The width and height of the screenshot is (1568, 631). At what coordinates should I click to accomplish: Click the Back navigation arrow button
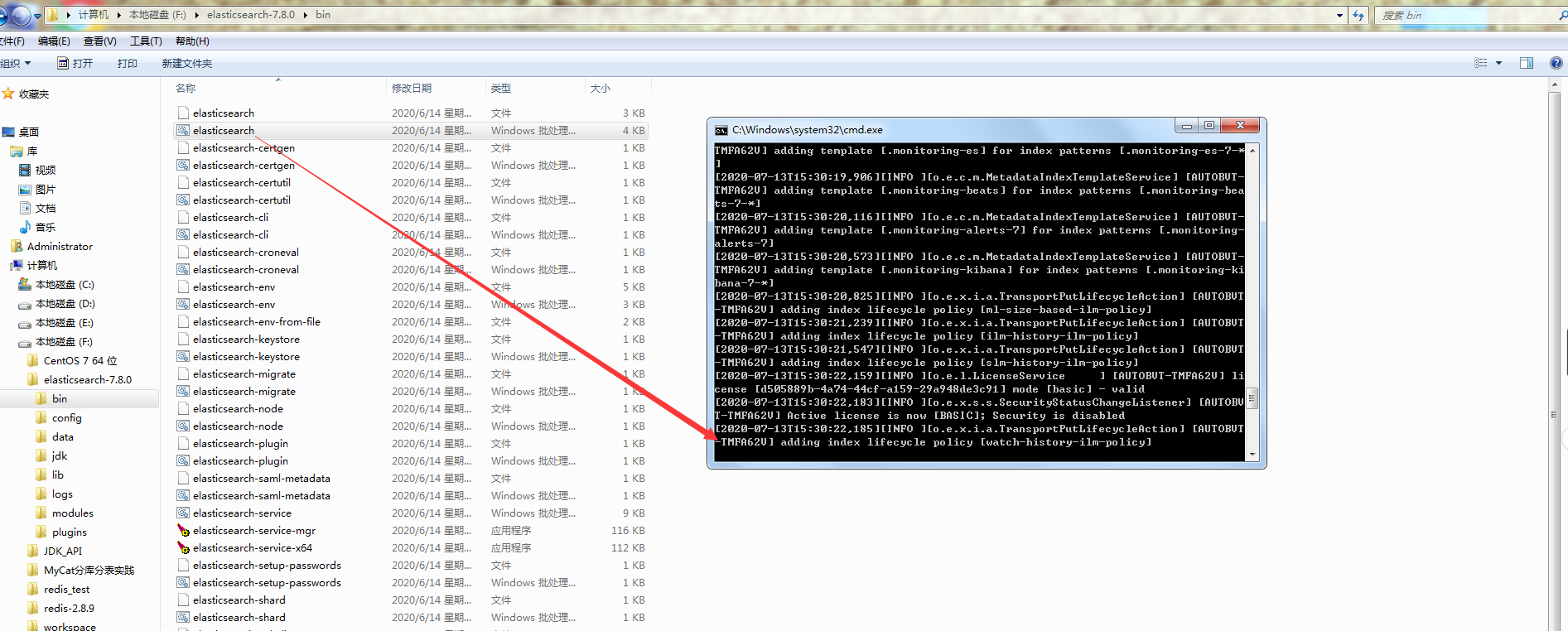point(2,15)
